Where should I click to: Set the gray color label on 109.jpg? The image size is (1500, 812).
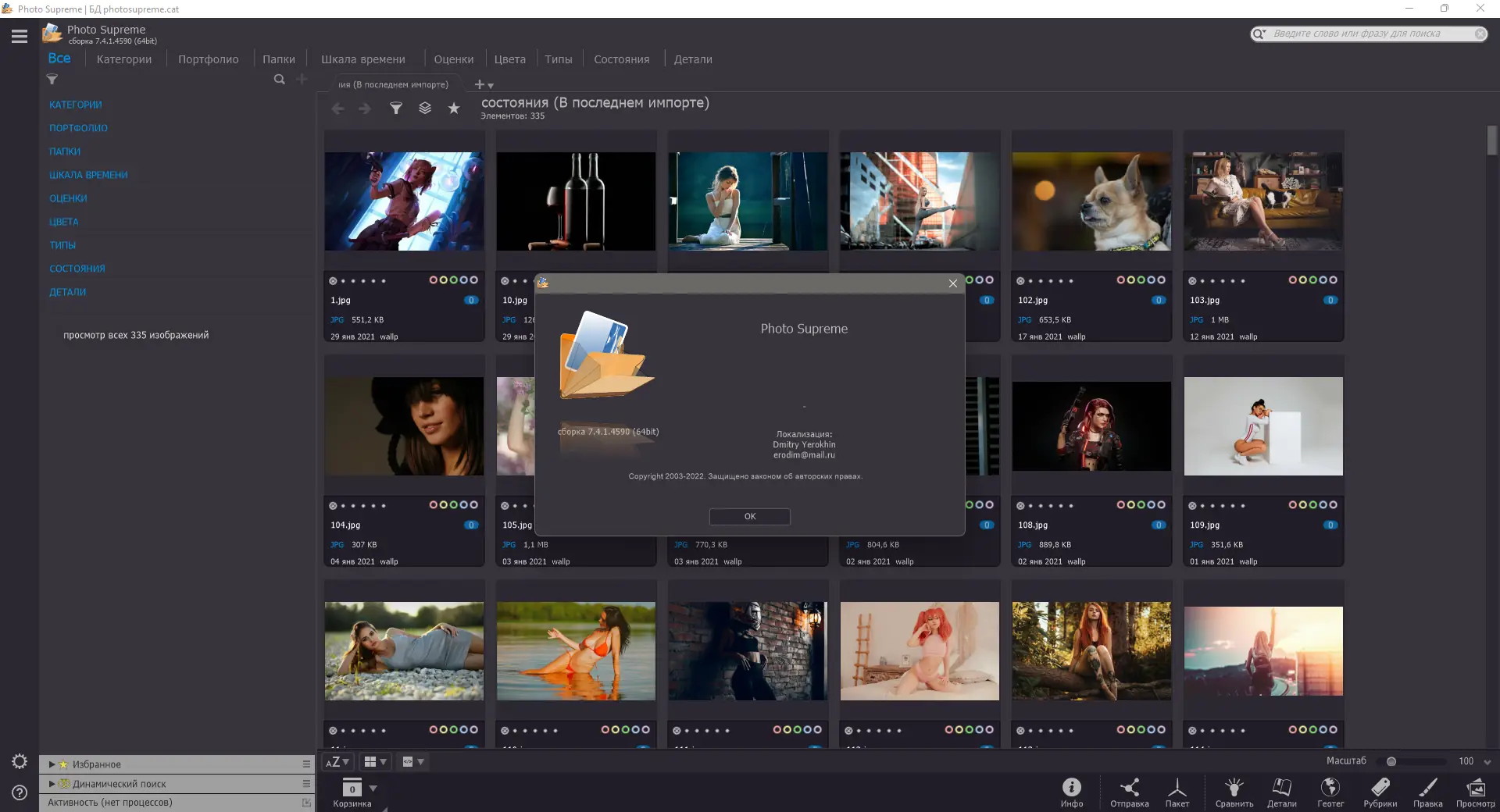pos(1334,505)
